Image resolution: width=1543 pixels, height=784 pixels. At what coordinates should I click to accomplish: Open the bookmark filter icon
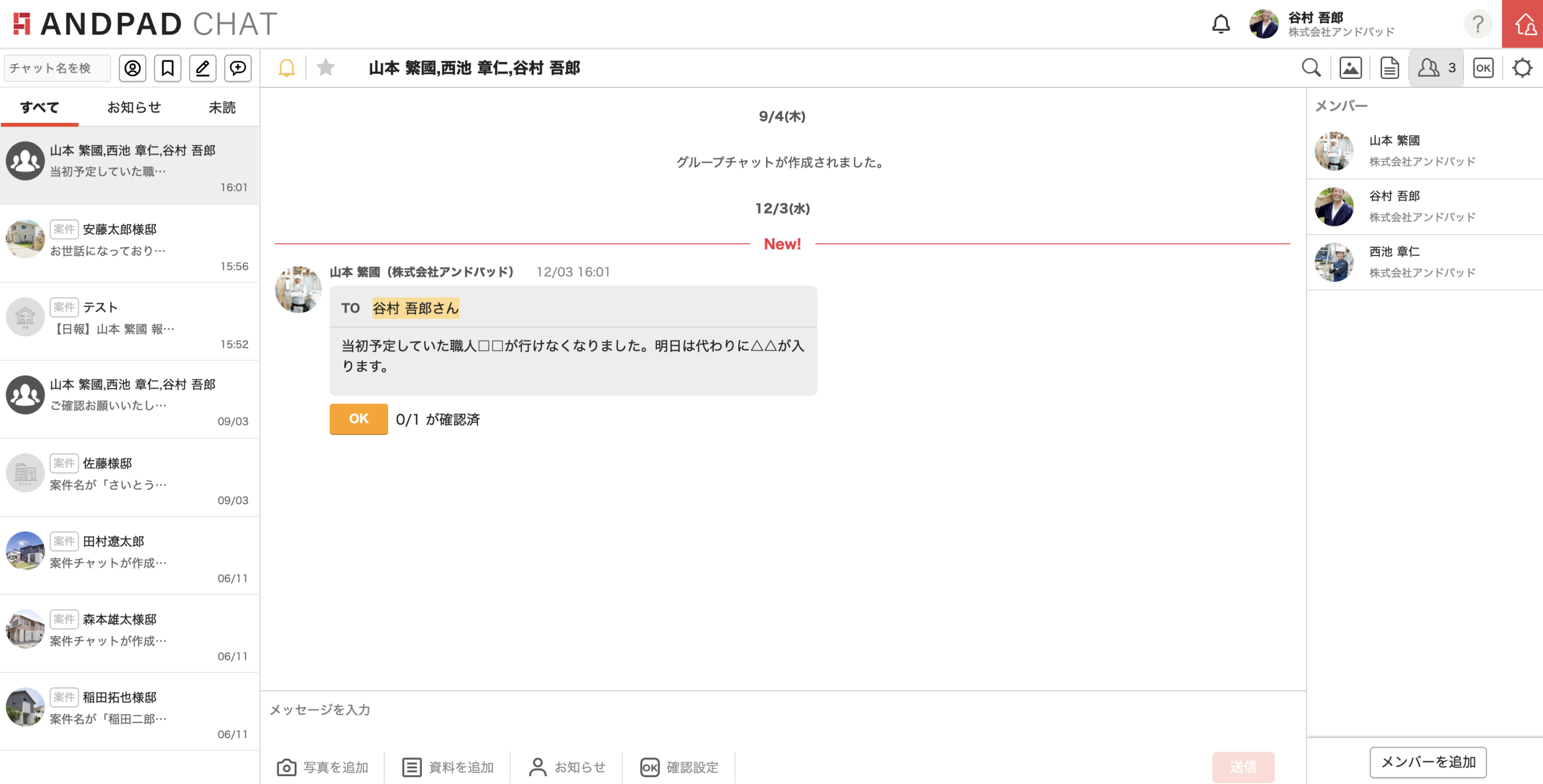pyautogui.click(x=168, y=68)
